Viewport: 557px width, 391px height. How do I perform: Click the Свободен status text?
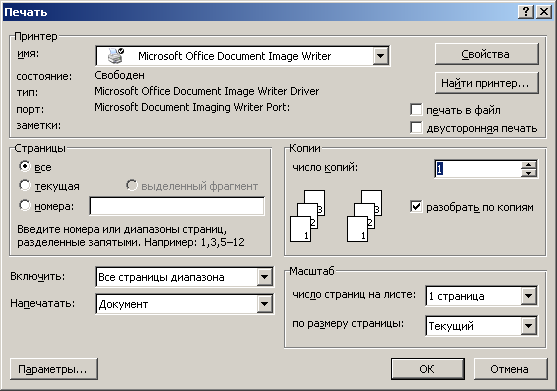click(x=119, y=75)
